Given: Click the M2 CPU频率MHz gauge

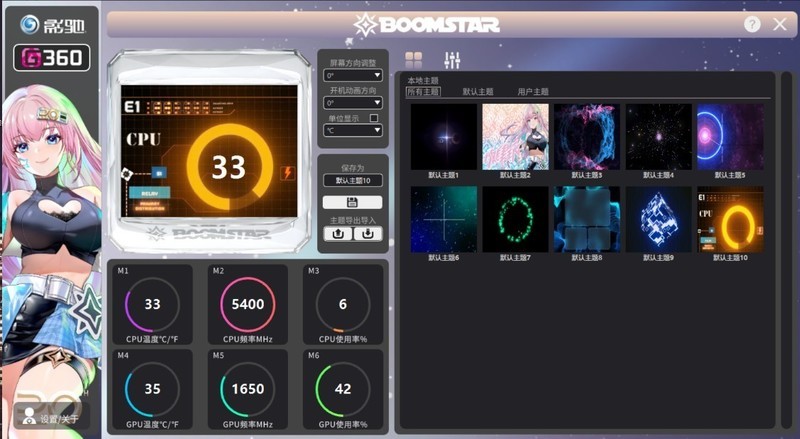Looking at the screenshot, I should point(248,305).
